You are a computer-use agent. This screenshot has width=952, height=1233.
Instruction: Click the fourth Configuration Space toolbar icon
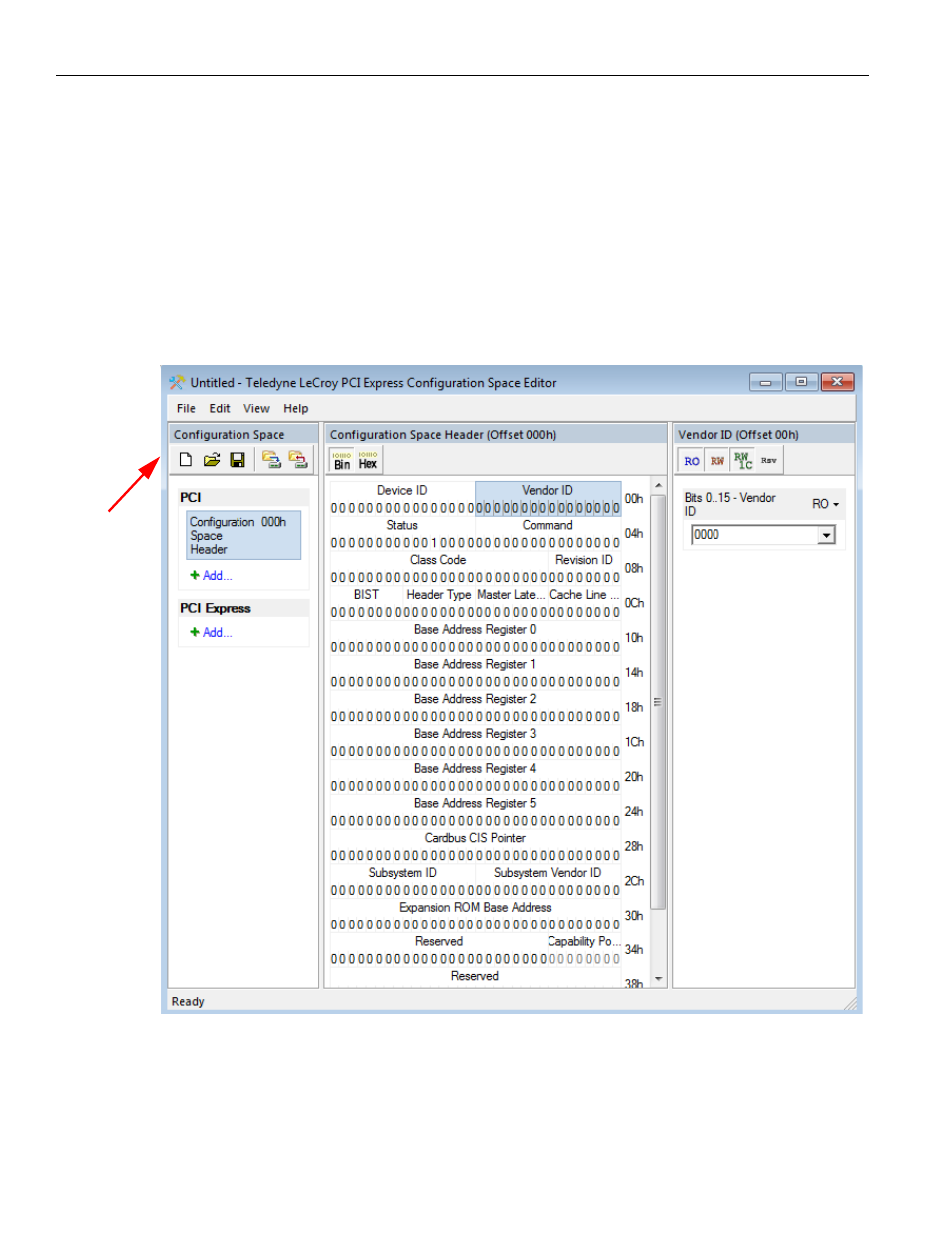click(271, 460)
